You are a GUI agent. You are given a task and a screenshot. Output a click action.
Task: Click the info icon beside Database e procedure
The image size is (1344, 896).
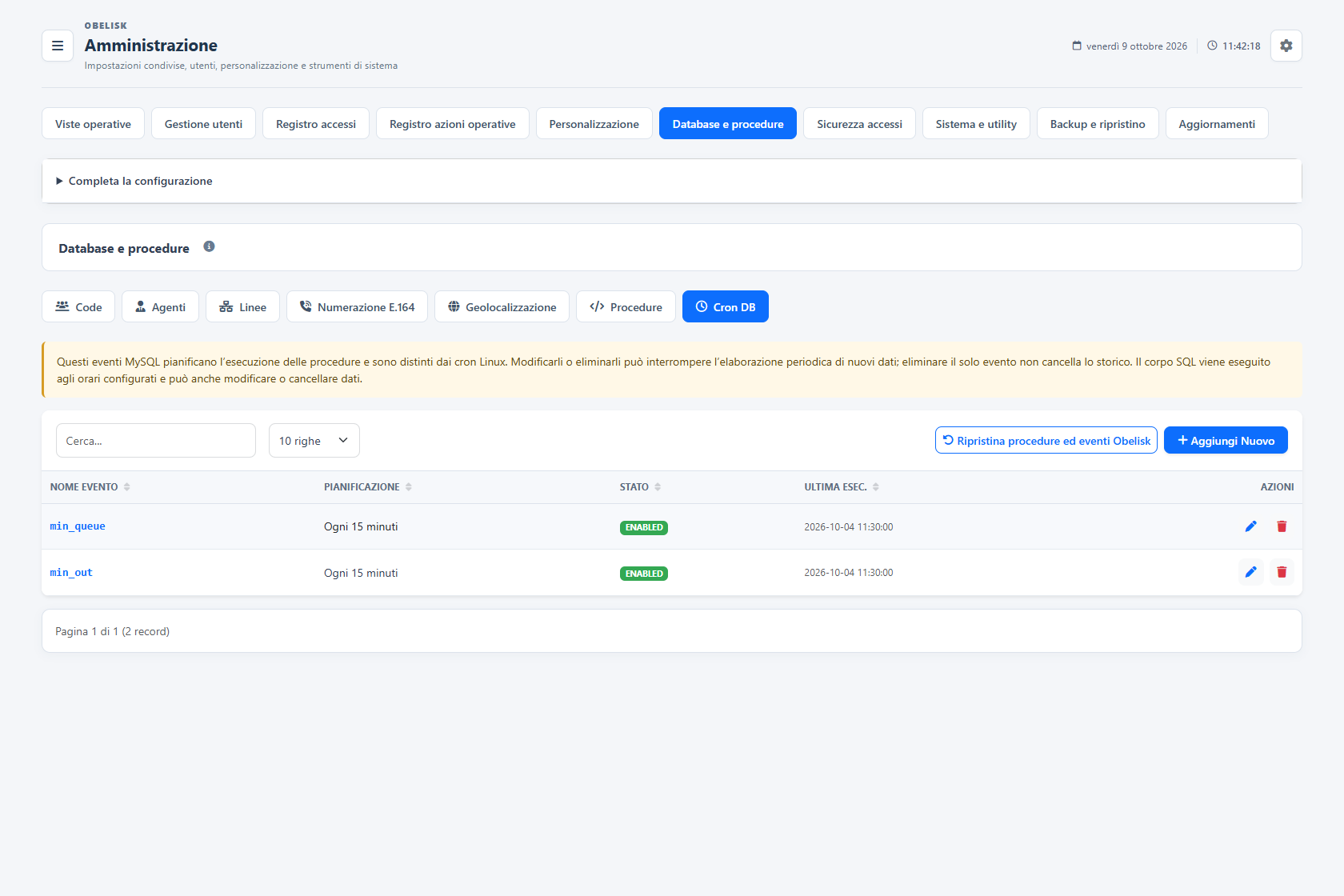tap(209, 246)
